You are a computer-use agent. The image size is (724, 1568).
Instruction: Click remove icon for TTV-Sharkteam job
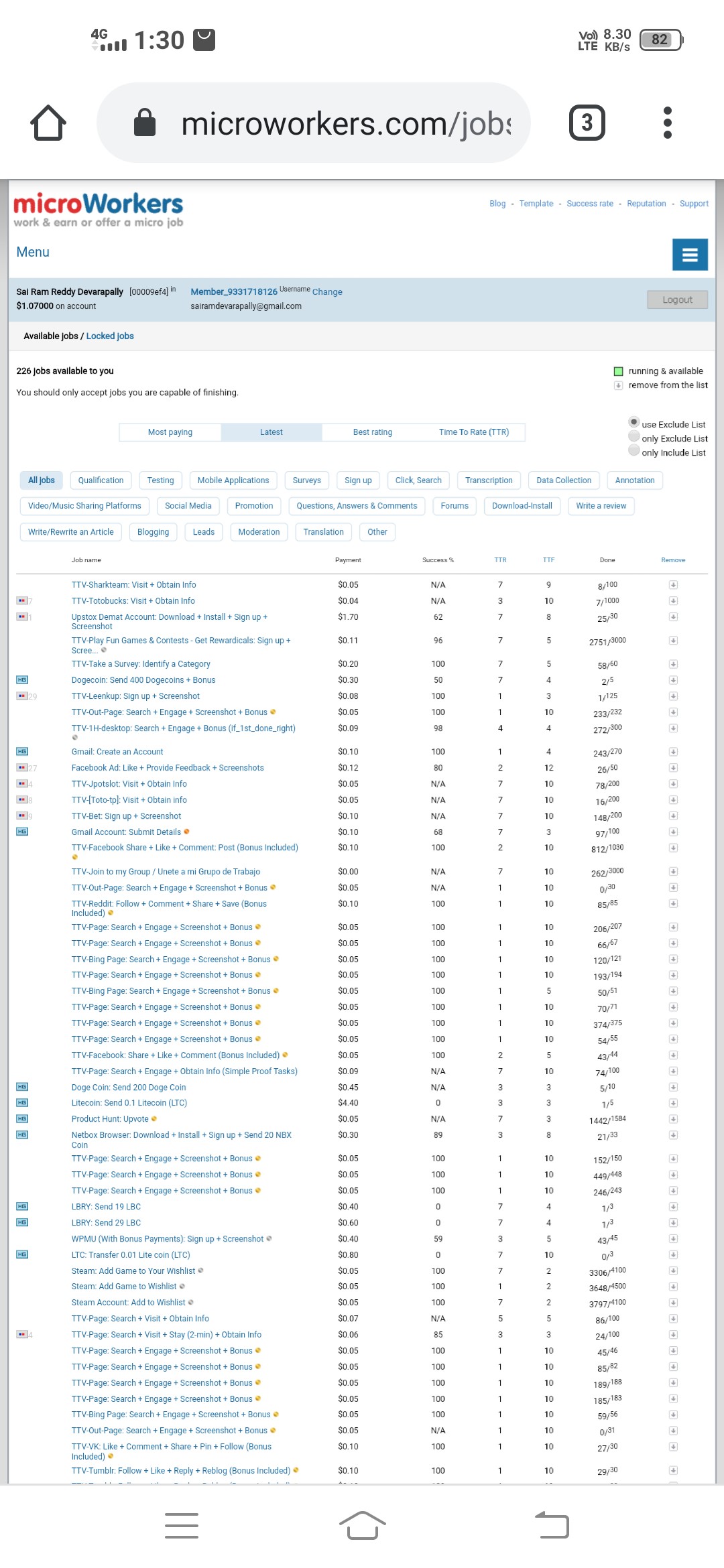(673, 585)
